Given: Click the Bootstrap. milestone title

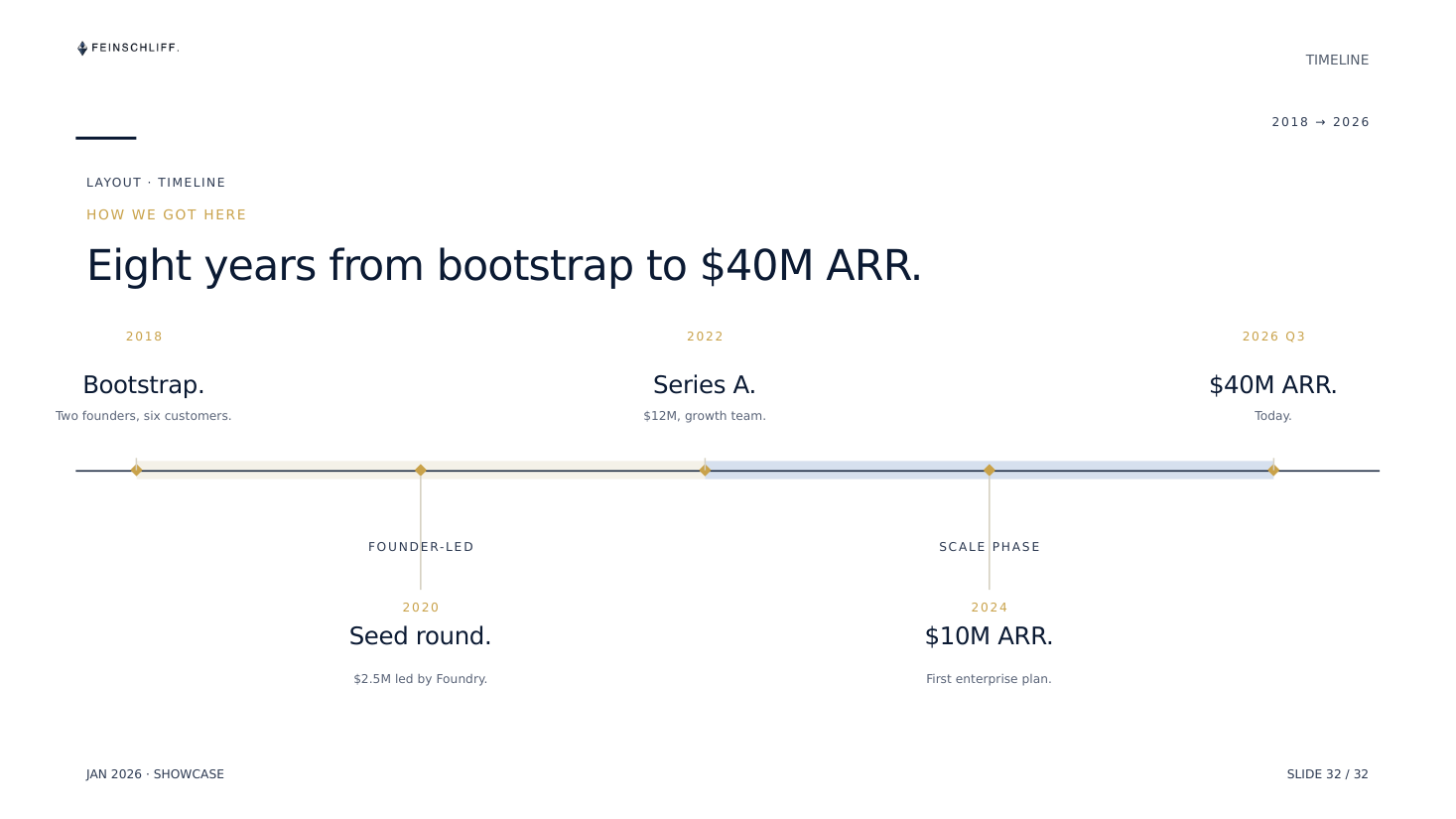Looking at the screenshot, I should click(144, 385).
